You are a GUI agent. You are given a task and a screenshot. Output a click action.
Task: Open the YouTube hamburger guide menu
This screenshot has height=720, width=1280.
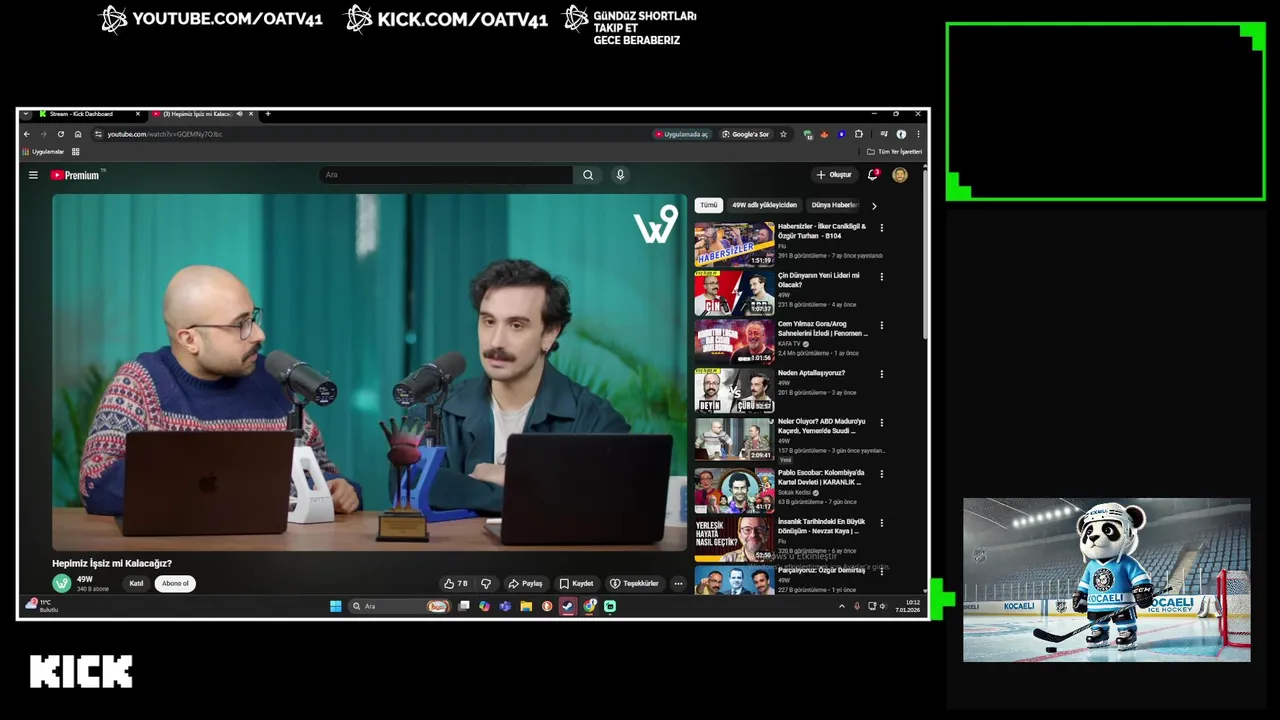[33, 175]
